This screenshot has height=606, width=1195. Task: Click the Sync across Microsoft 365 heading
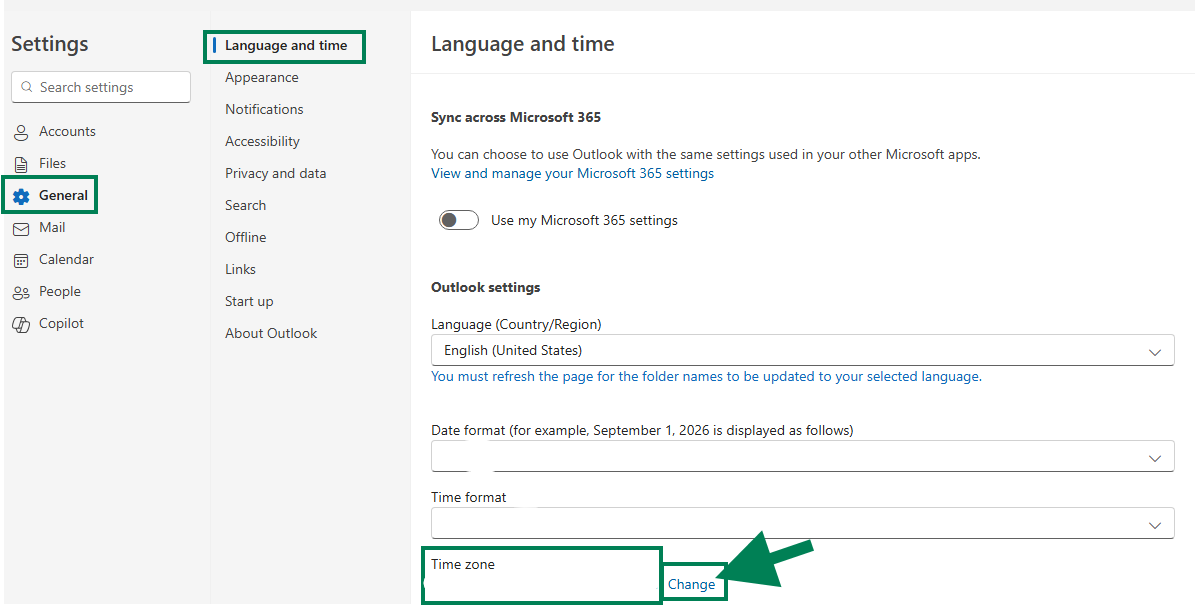pyautogui.click(x=516, y=117)
